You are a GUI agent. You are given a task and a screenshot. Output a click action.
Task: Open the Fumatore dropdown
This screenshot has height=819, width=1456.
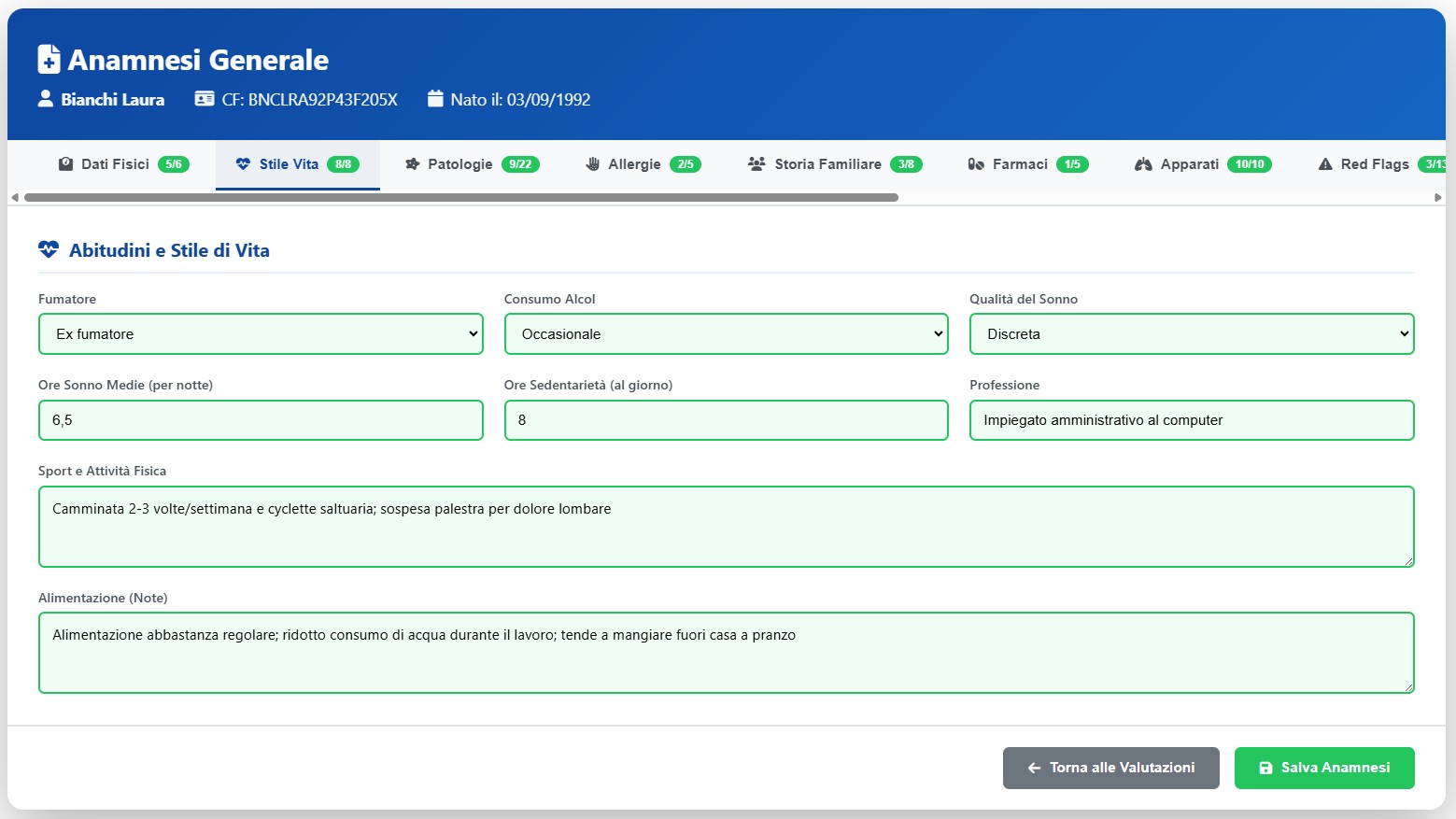coord(261,334)
